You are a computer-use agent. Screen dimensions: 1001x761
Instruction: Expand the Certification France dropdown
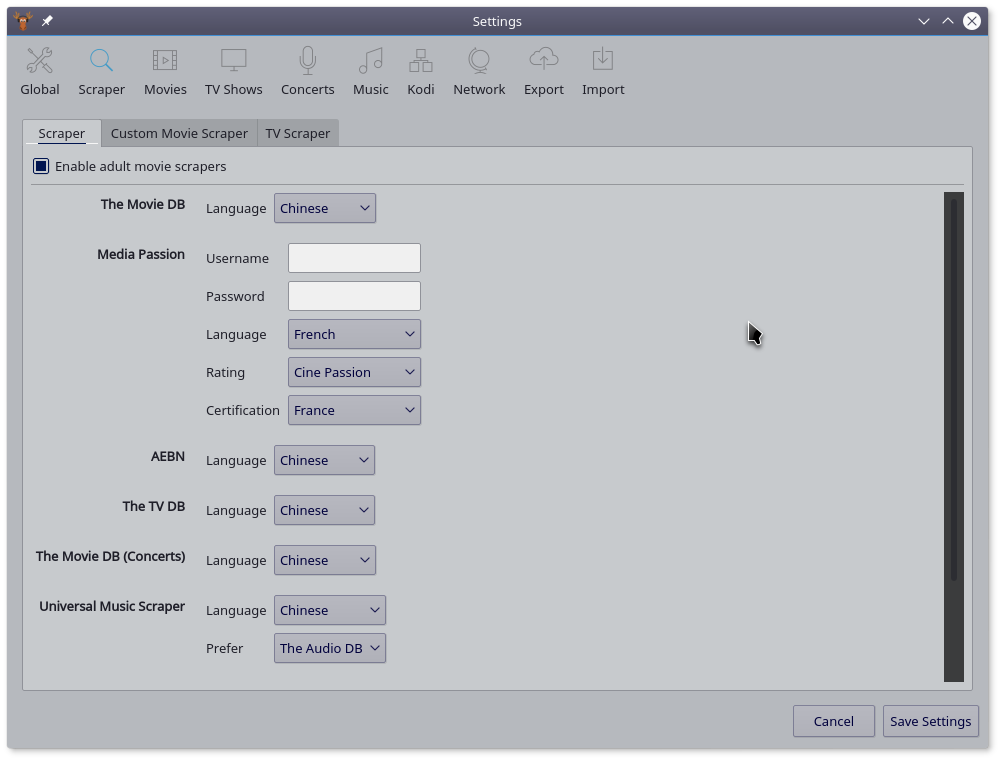(354, 410)
